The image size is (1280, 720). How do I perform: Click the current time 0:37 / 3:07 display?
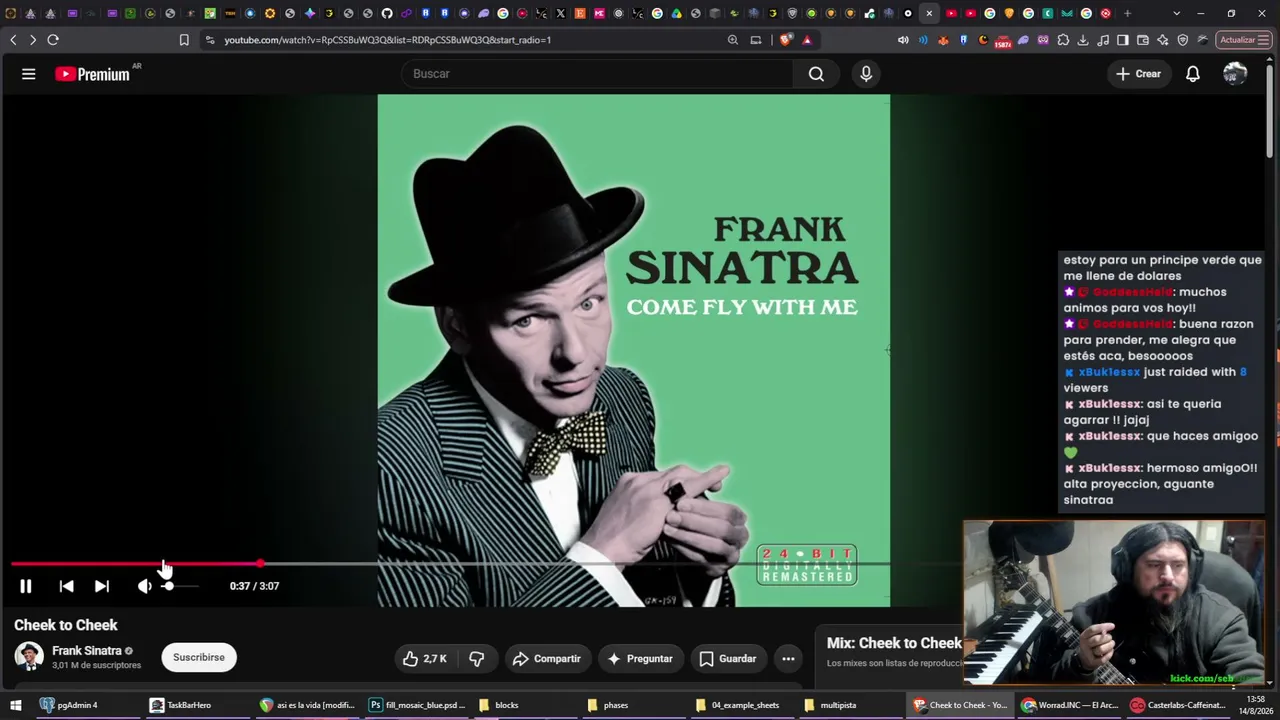click(x=254, y=586)
